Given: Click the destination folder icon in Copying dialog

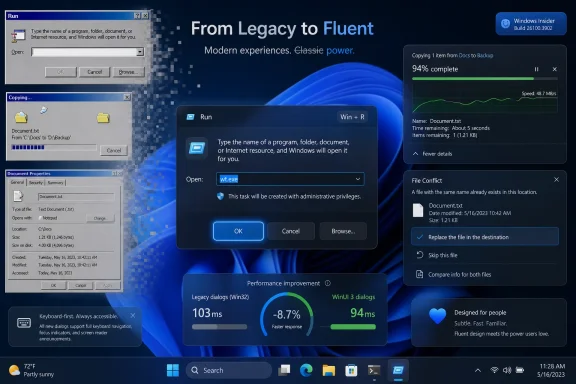Looking at the screenshot, I should coord(103,118).
